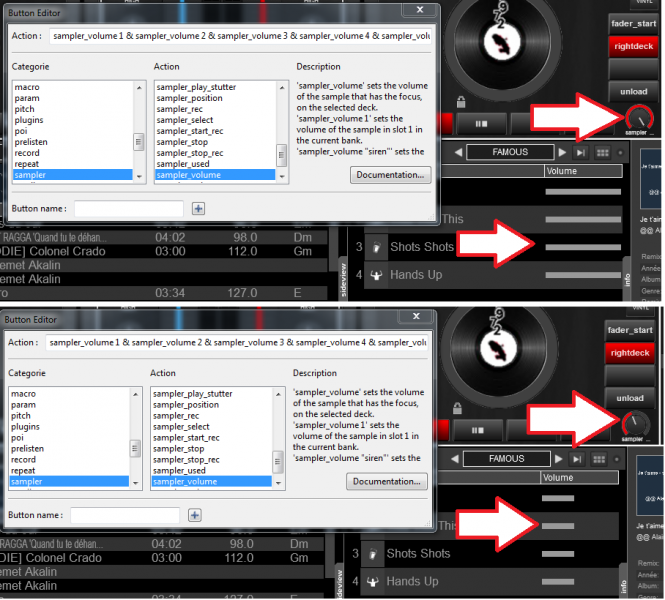
Task: Click the unload button in lower skin
Action: click(x=632, y=397)
